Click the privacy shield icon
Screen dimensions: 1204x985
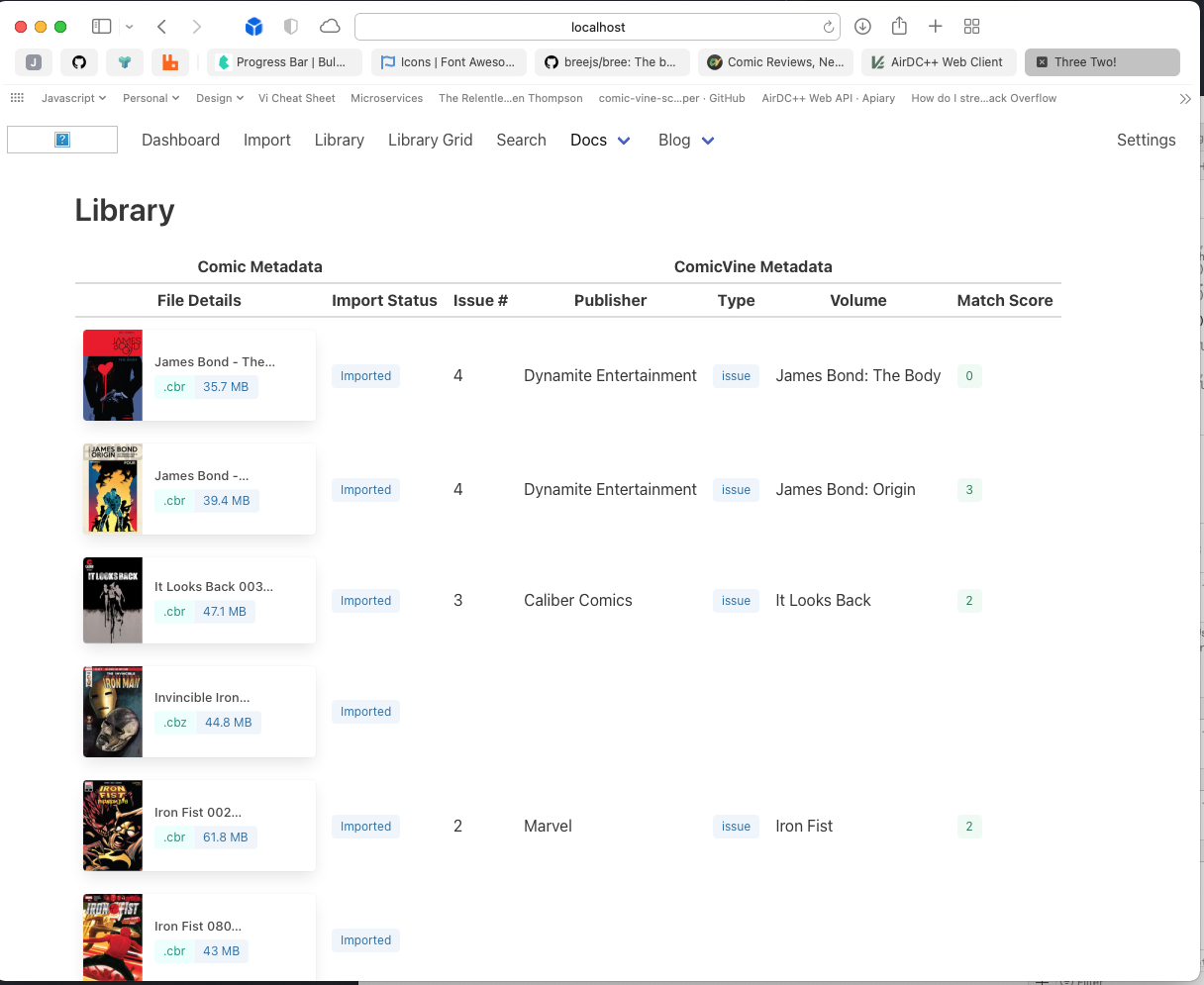click(x=291, y=27)
